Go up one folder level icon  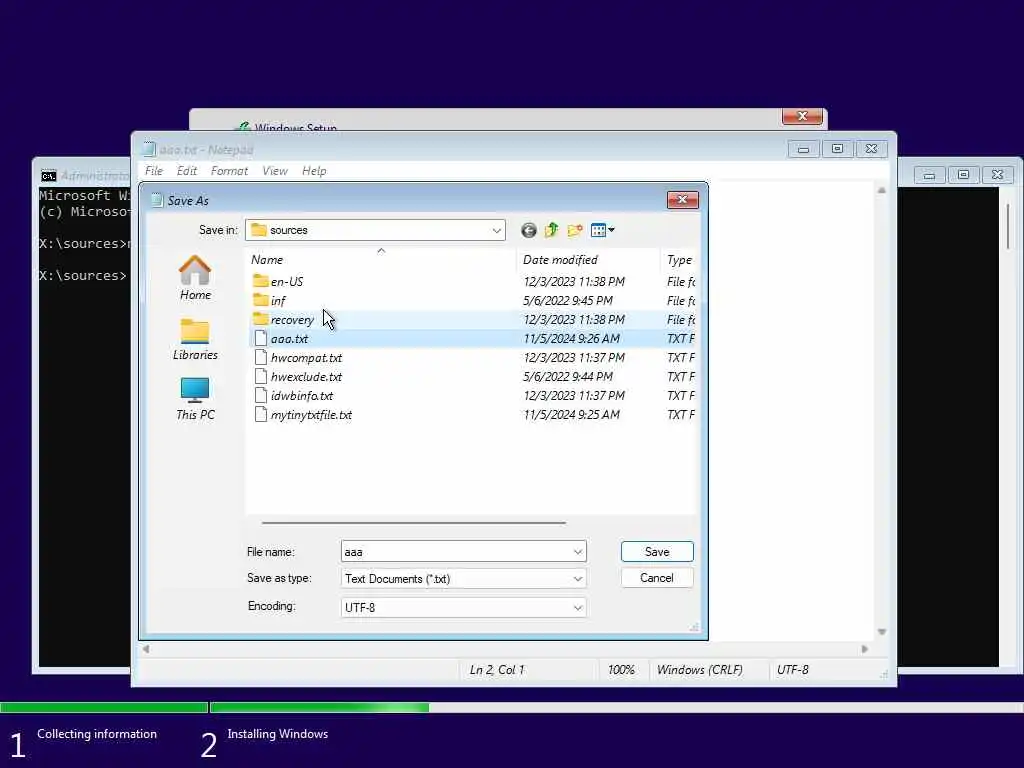coord(552,230)
